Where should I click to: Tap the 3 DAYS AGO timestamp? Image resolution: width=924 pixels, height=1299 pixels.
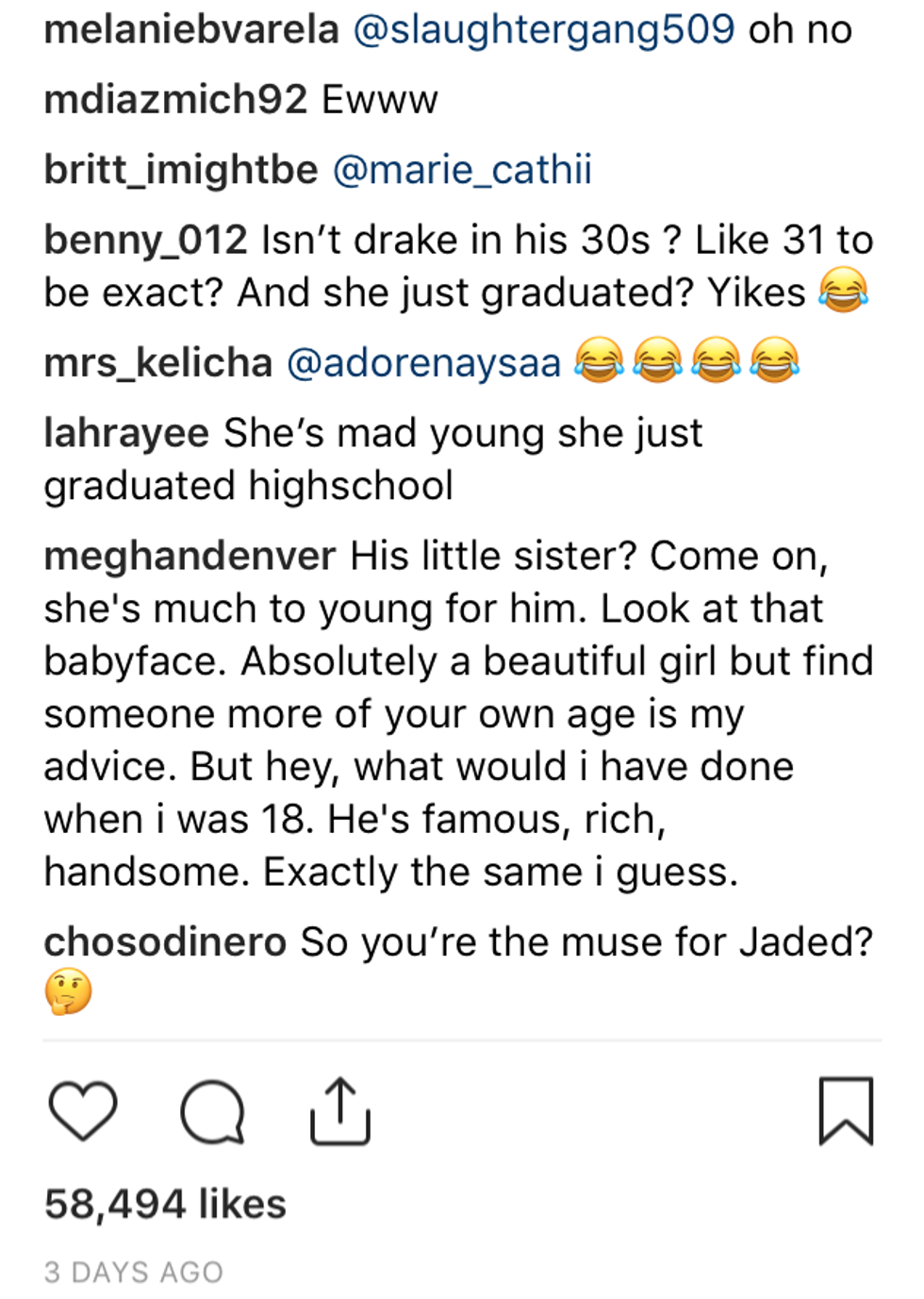(134, 1272)
